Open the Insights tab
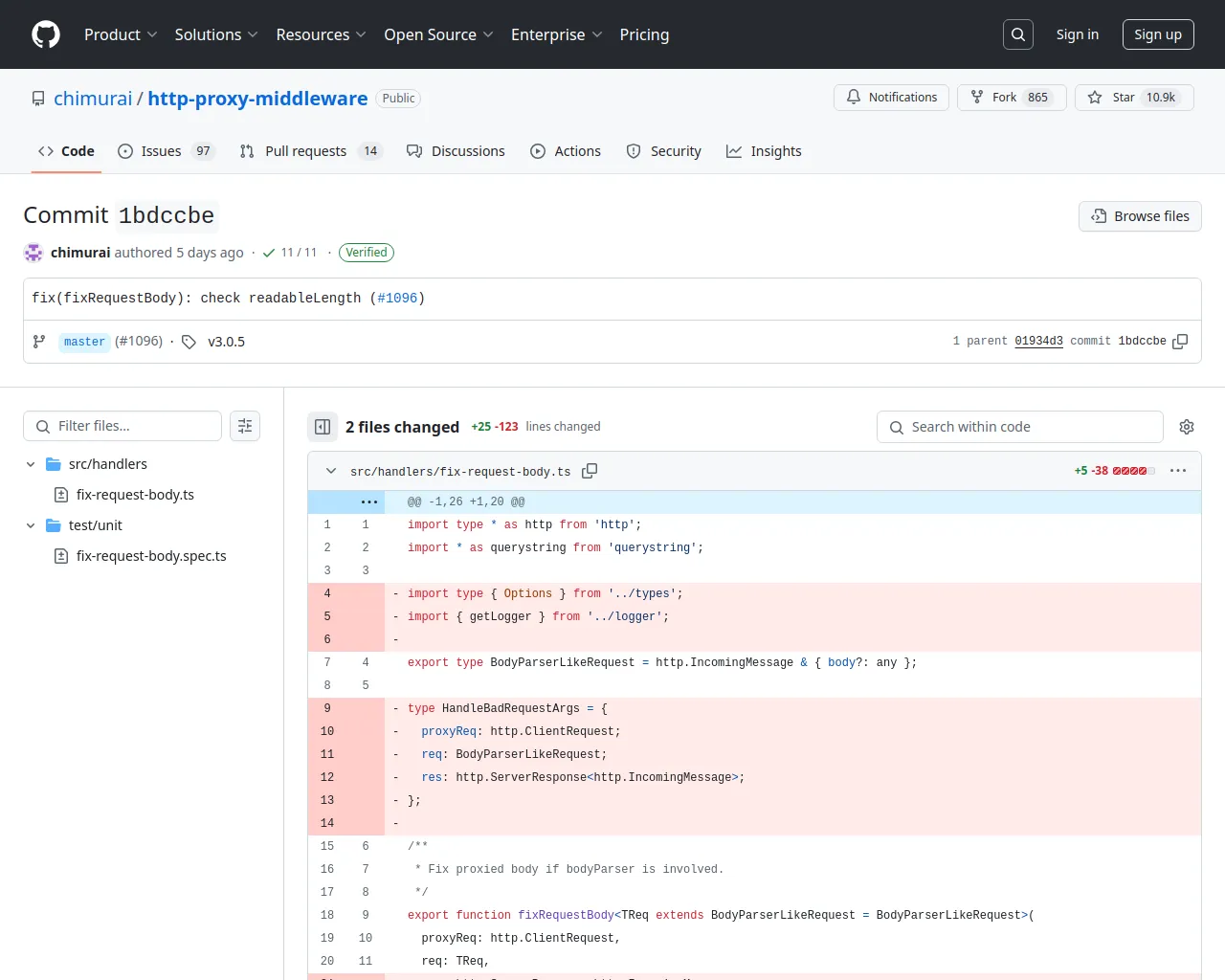 click(764, 151)
